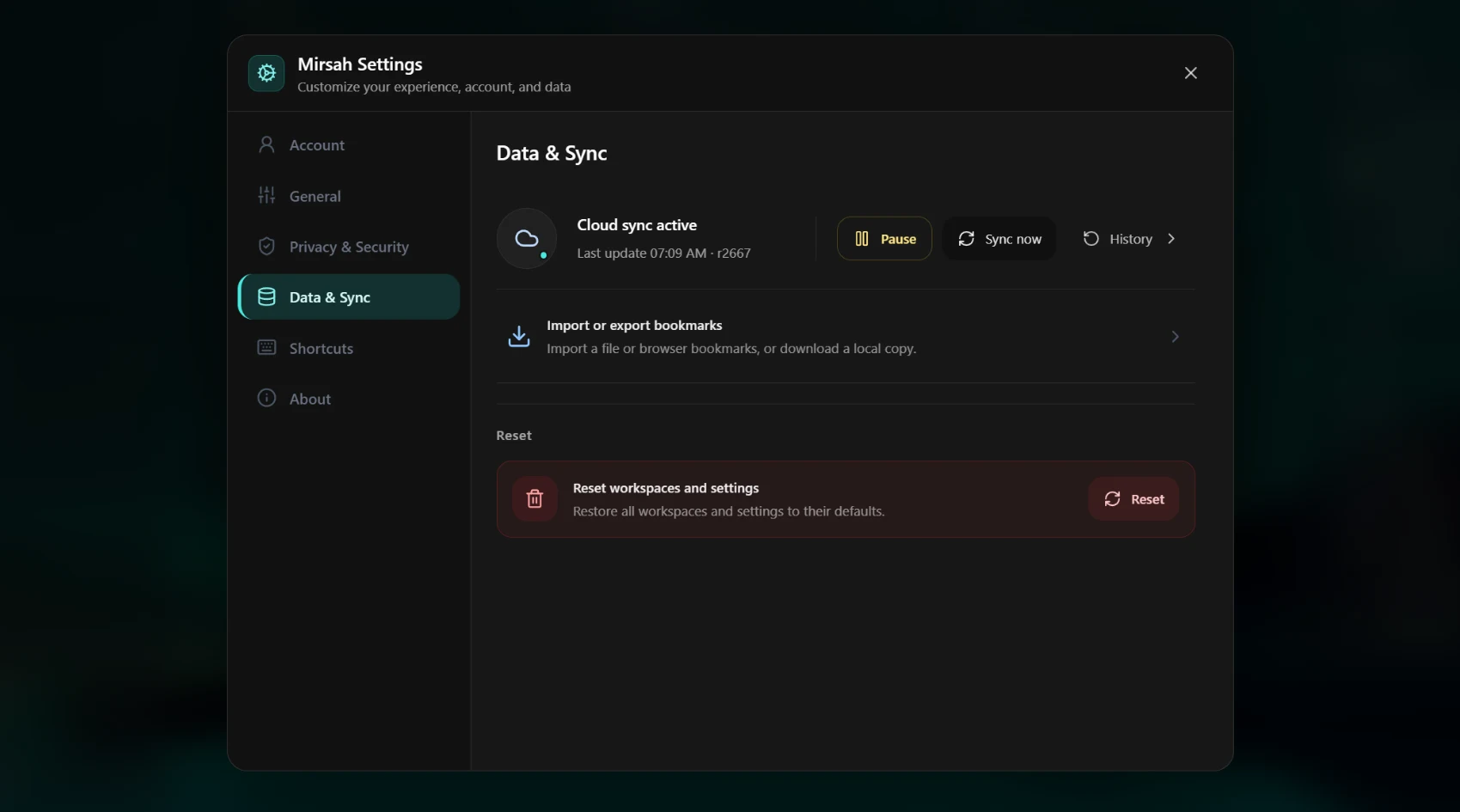Select the Data & Sync section

[x=349, y=297]
